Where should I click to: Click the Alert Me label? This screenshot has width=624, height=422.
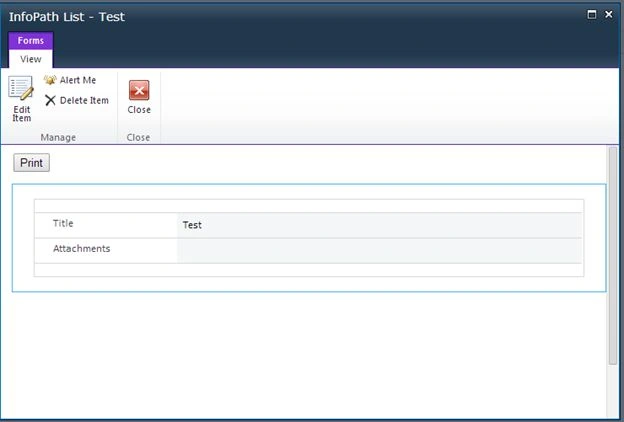pyautogui.click(x=78, y=80)
